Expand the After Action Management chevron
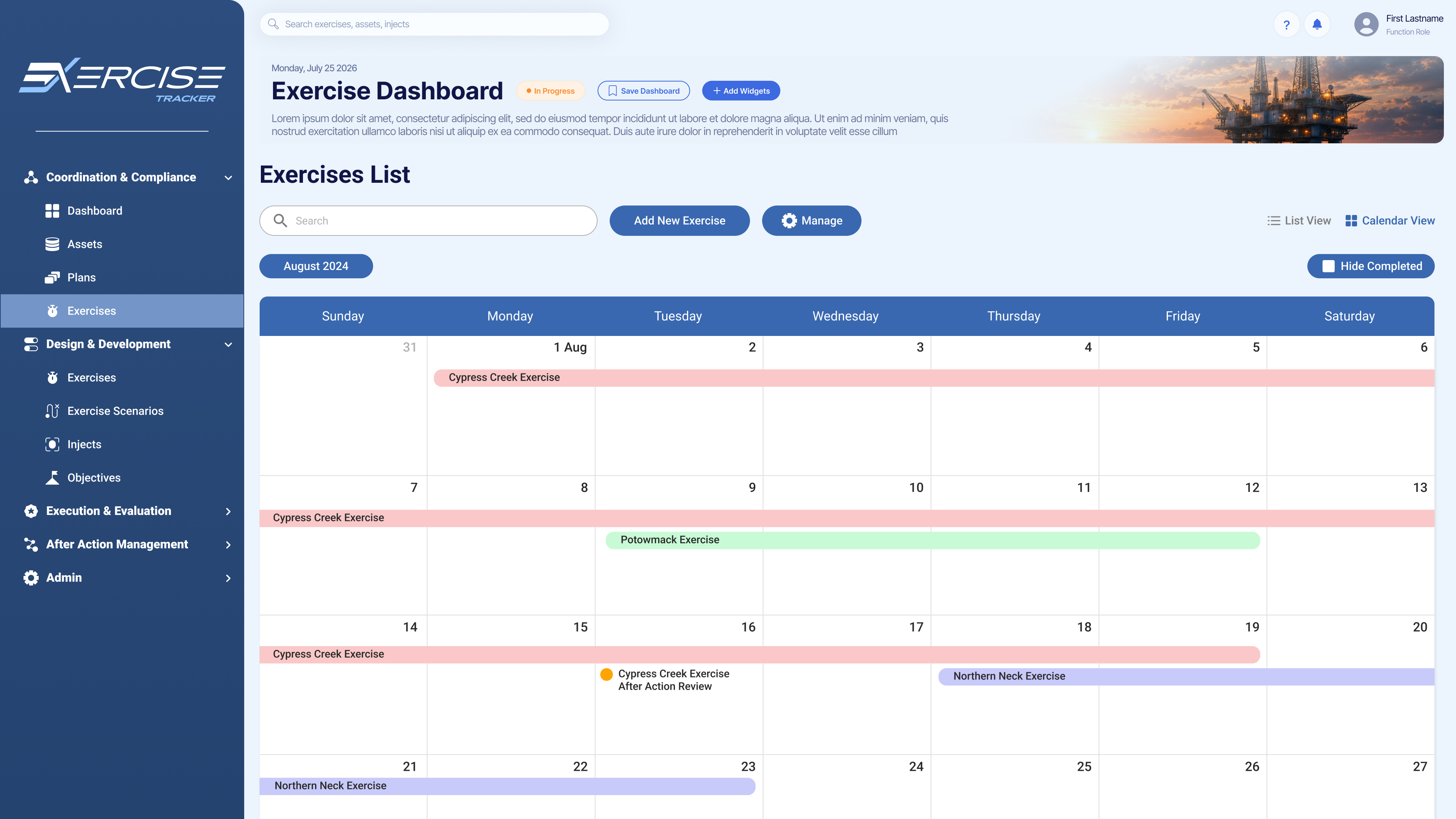The height and width of the screenshot is (819, 1456). [228, 544]
